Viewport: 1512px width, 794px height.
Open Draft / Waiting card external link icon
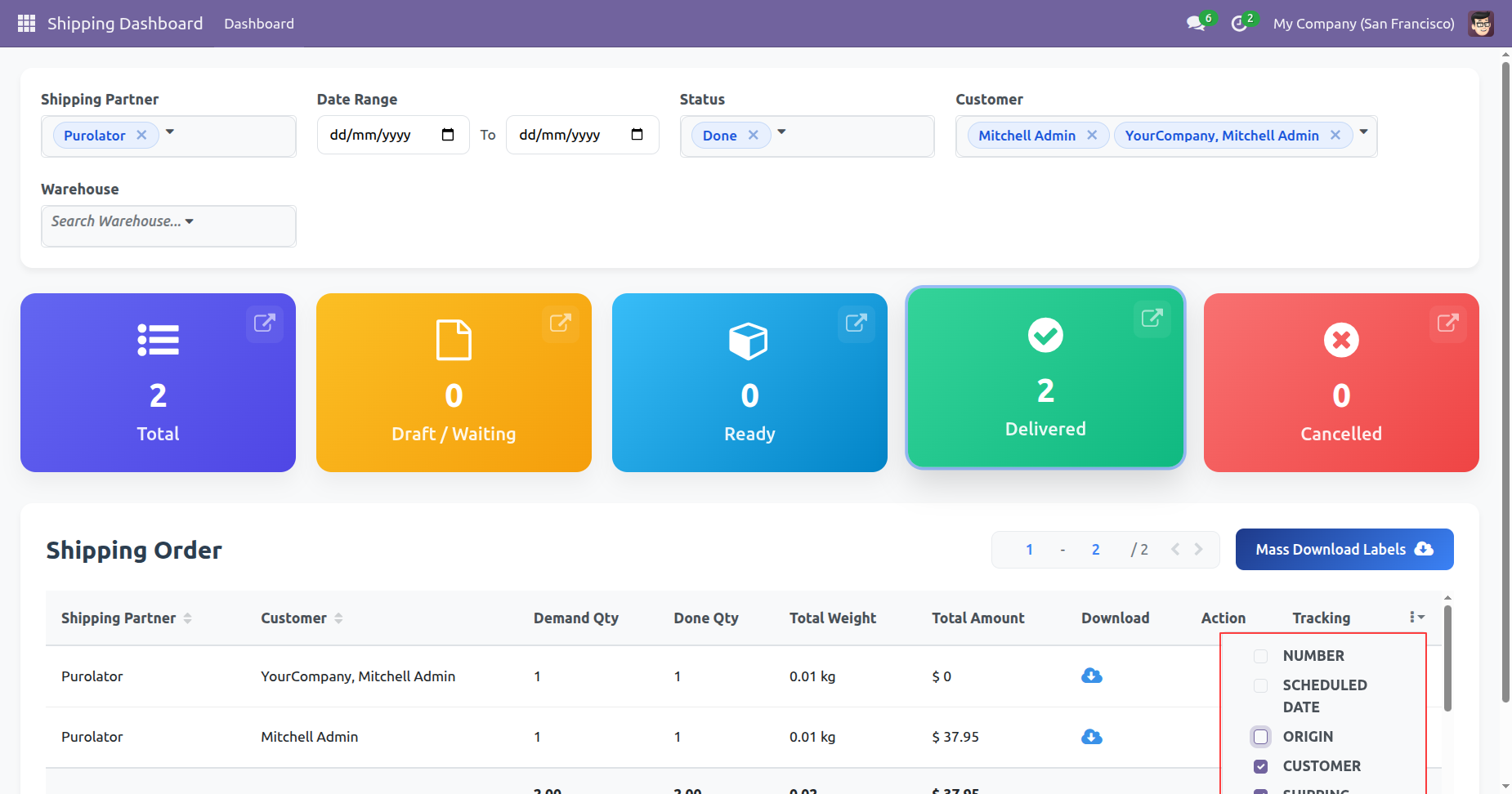pyautogui.click(x=560, y=323)
